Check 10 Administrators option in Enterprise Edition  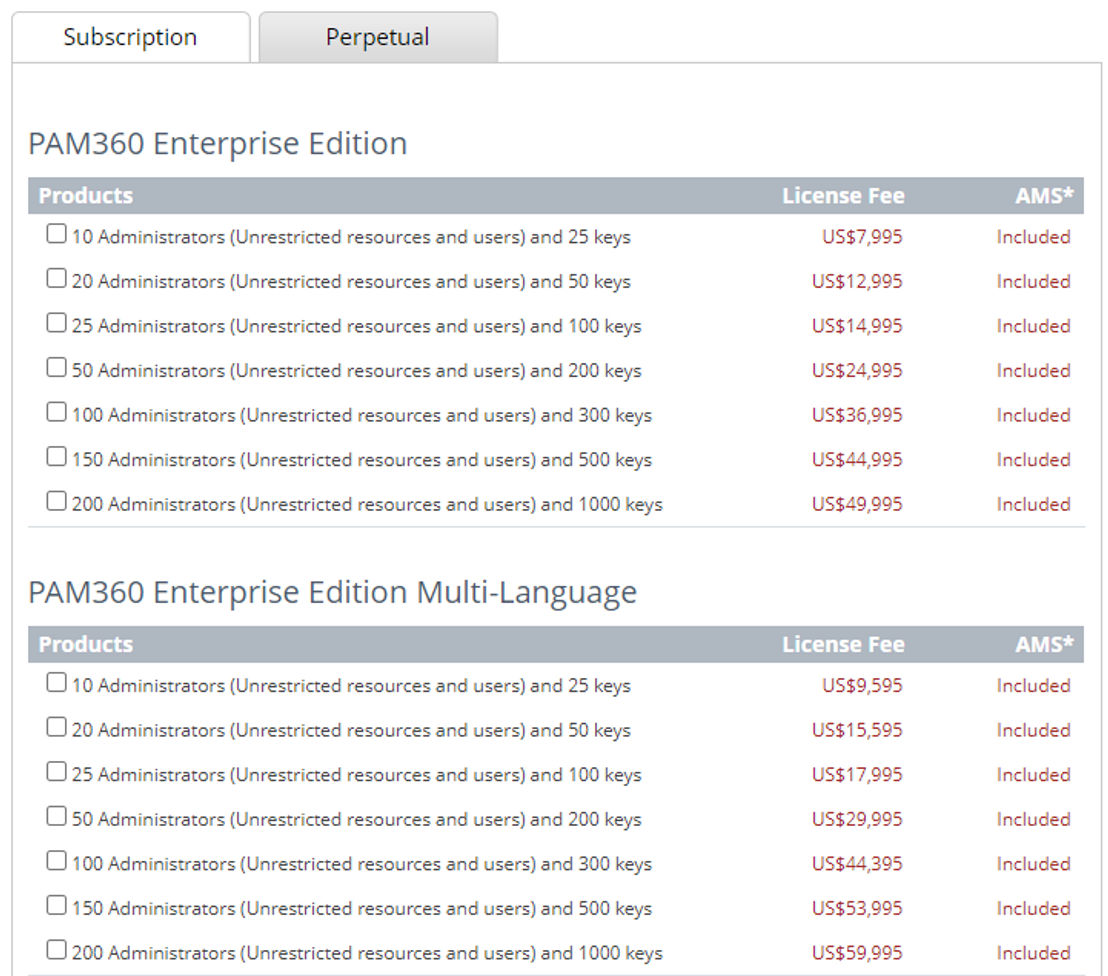tap(57, 233)
